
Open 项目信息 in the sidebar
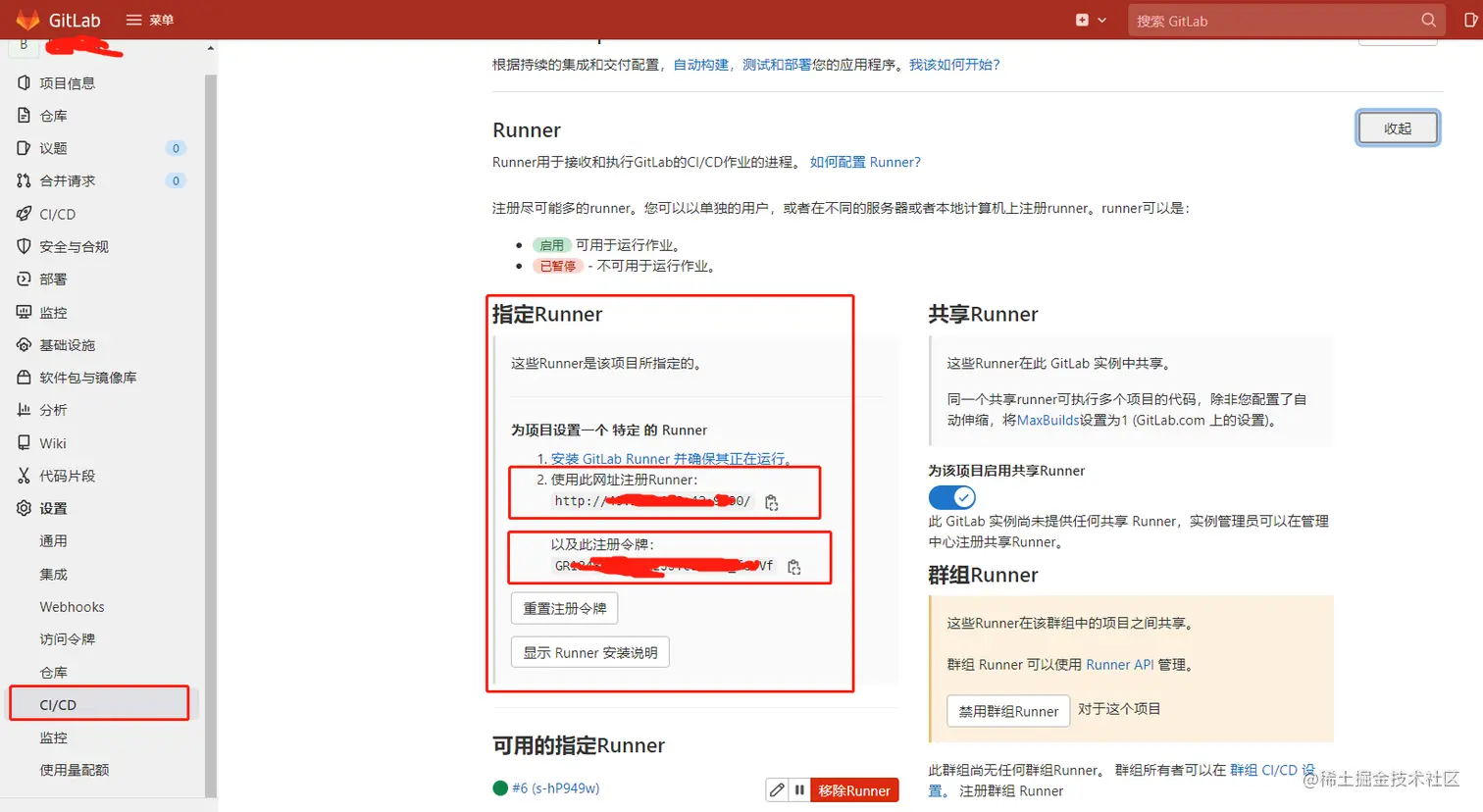coord(67,83)
